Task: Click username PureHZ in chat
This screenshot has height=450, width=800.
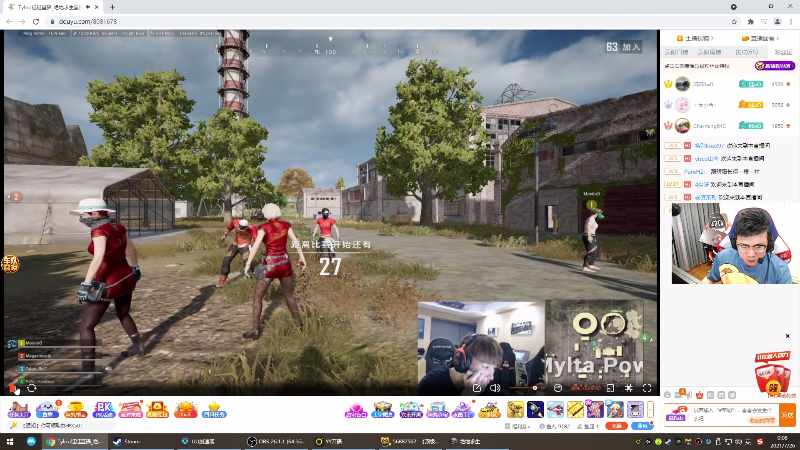Action: pos(694,171)
